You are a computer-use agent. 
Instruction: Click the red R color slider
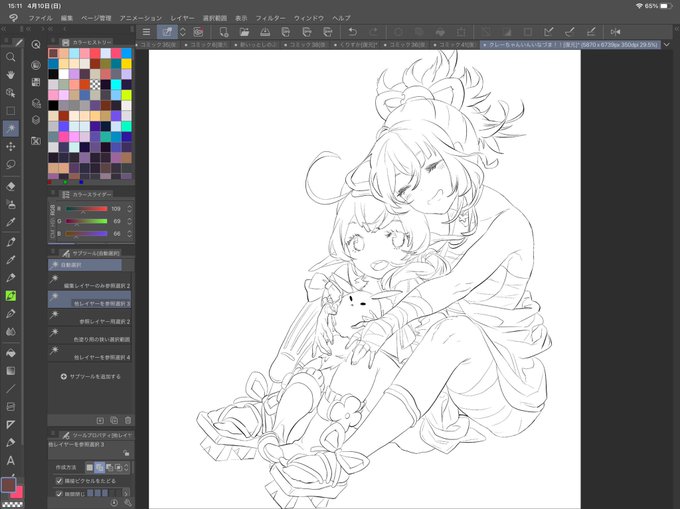tap(86, 209)
